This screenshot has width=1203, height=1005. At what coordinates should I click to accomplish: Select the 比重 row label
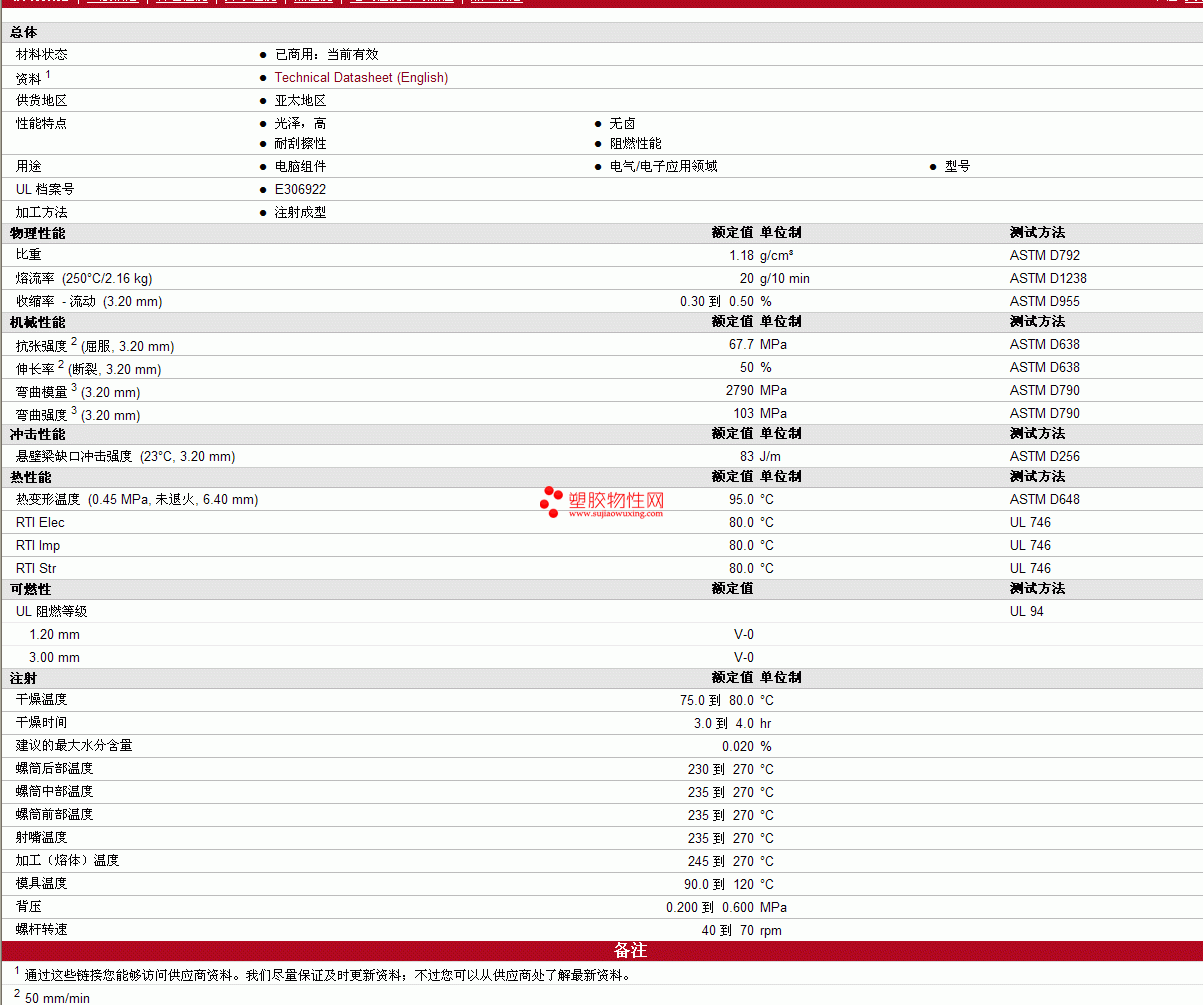[29, 256]
